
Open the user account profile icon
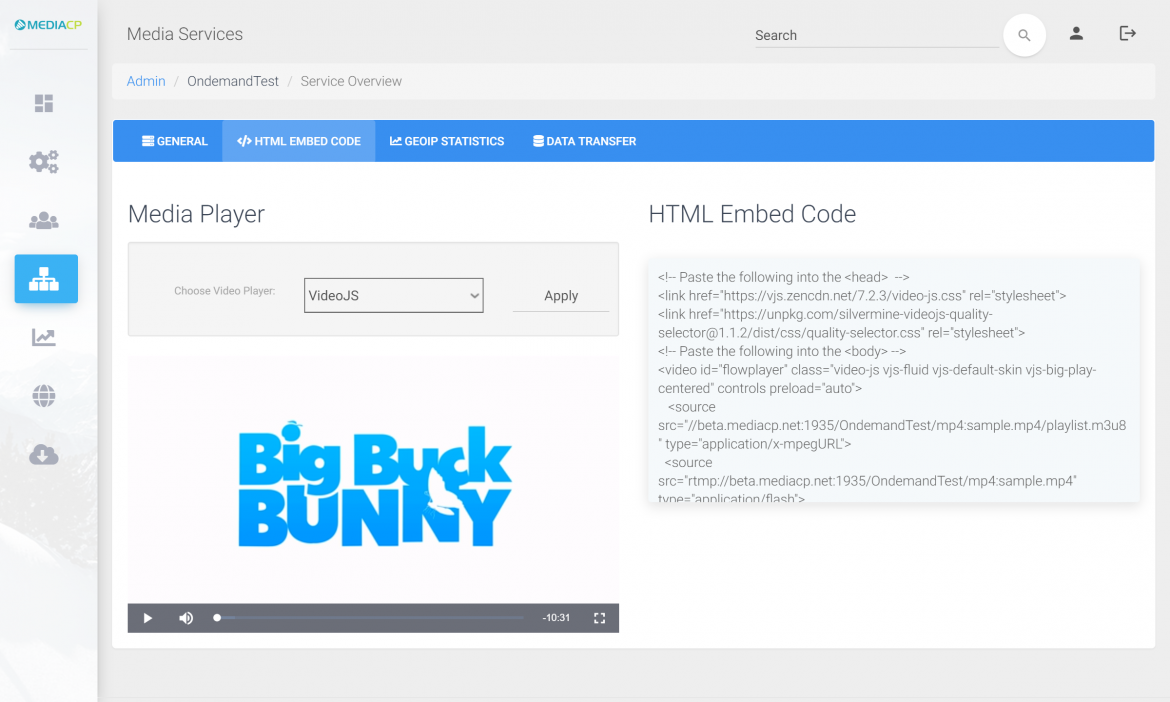point(1076,34)
